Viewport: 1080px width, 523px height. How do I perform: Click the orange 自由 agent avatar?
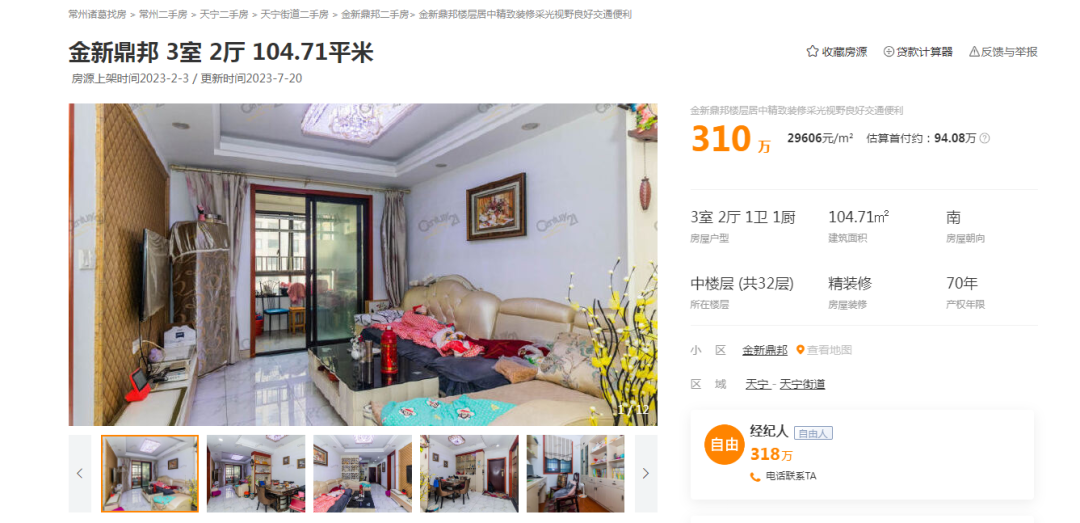click(724, 445)
